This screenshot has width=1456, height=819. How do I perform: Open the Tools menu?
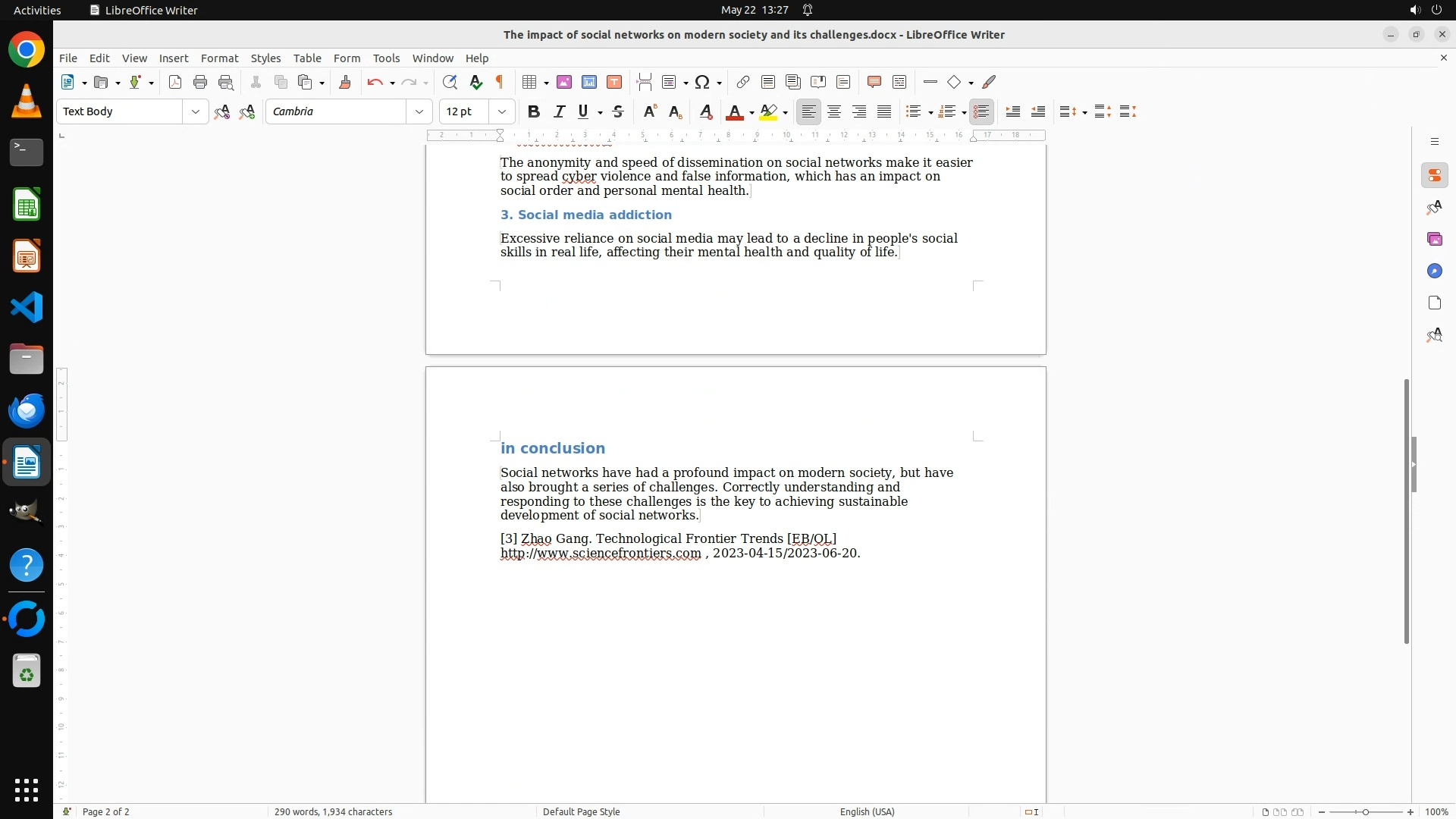point(386,58)
